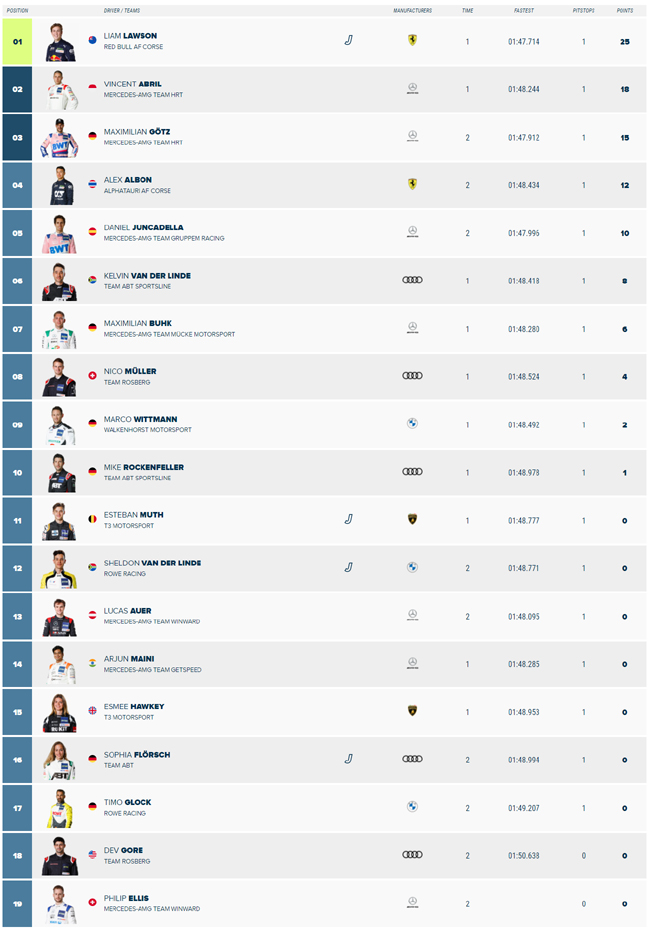This screenshot has width=650, height=930.
Task: Open Daniel Juncadella's driver portrait
Action: pos(60,234)
